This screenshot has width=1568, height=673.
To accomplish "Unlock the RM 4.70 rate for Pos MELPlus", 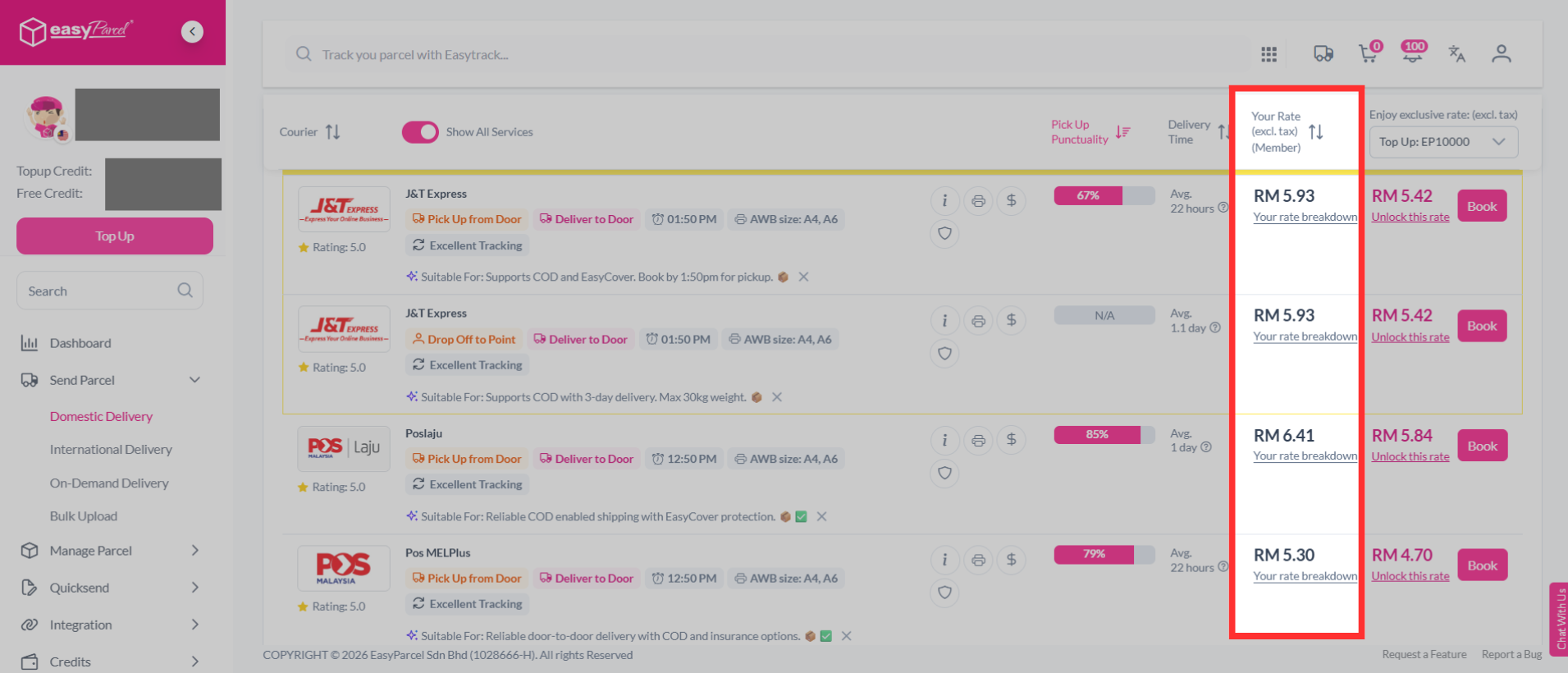I will (1410, 576).
